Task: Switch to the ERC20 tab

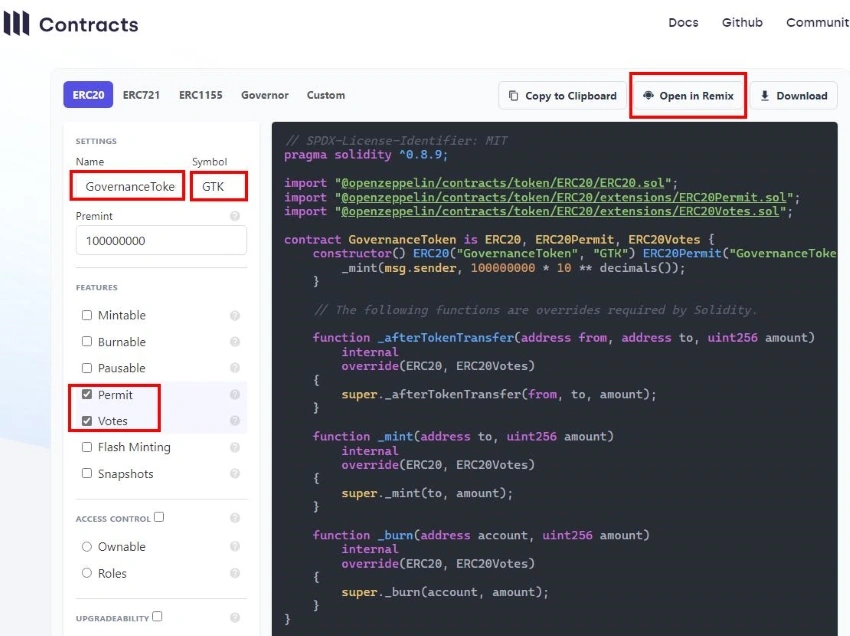Action: [x=88, y=95]
